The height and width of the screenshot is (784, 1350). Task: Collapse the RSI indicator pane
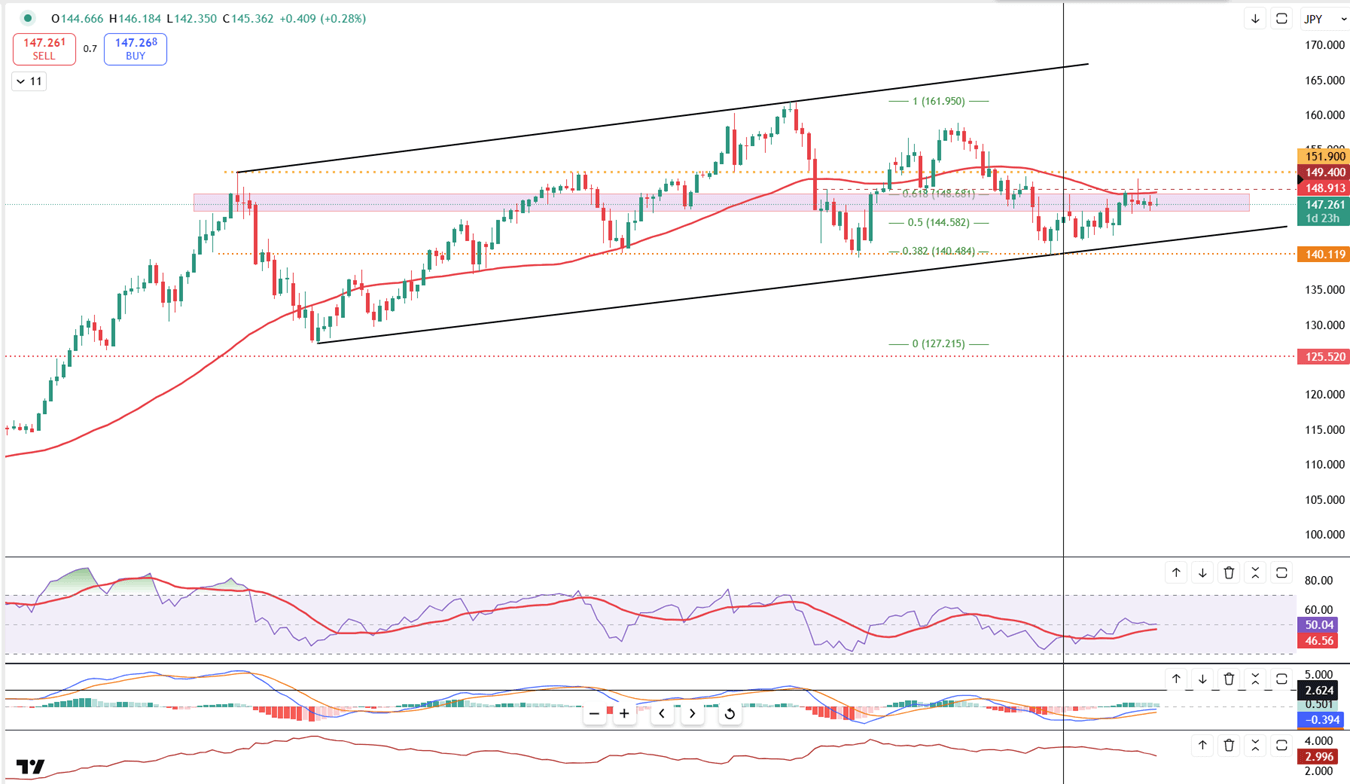[x=1255, y=573]
